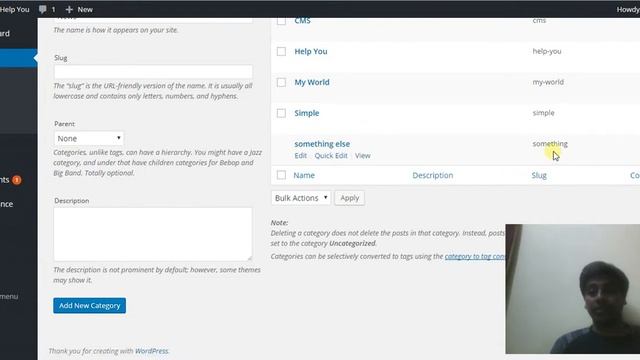Open the Bulk Actions dropdown
The width and height of the screenshot is (640, 360).
point(301,198)
